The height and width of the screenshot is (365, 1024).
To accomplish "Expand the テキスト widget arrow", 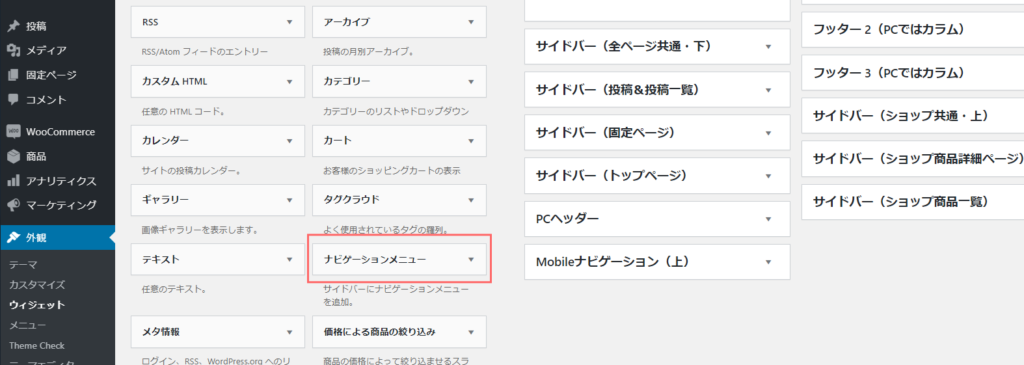I will point(289,259).
